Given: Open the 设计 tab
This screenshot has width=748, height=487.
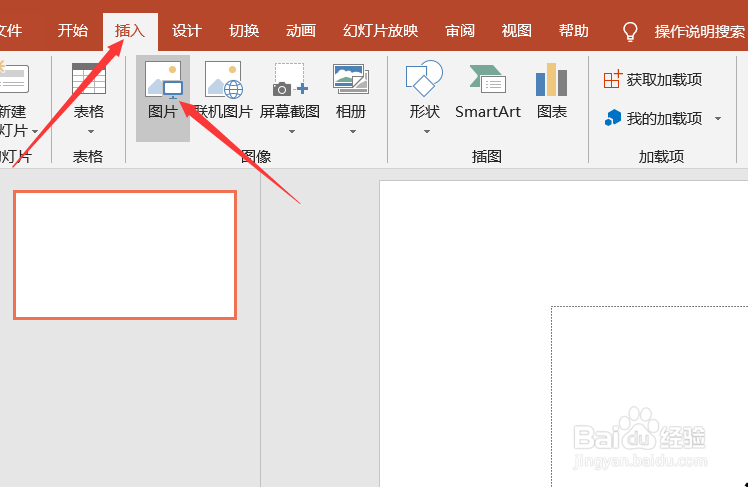Looking at the screenshot, I should pos(187,31).
